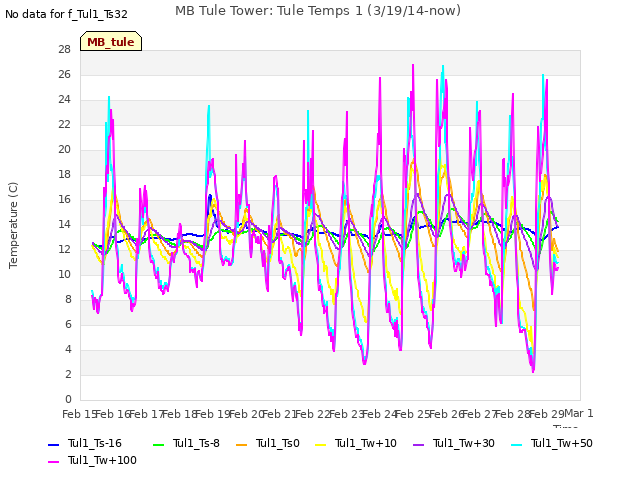Select the Tul1_Tw+30 legend label
The image size is (640, 480).
point(464,443)
